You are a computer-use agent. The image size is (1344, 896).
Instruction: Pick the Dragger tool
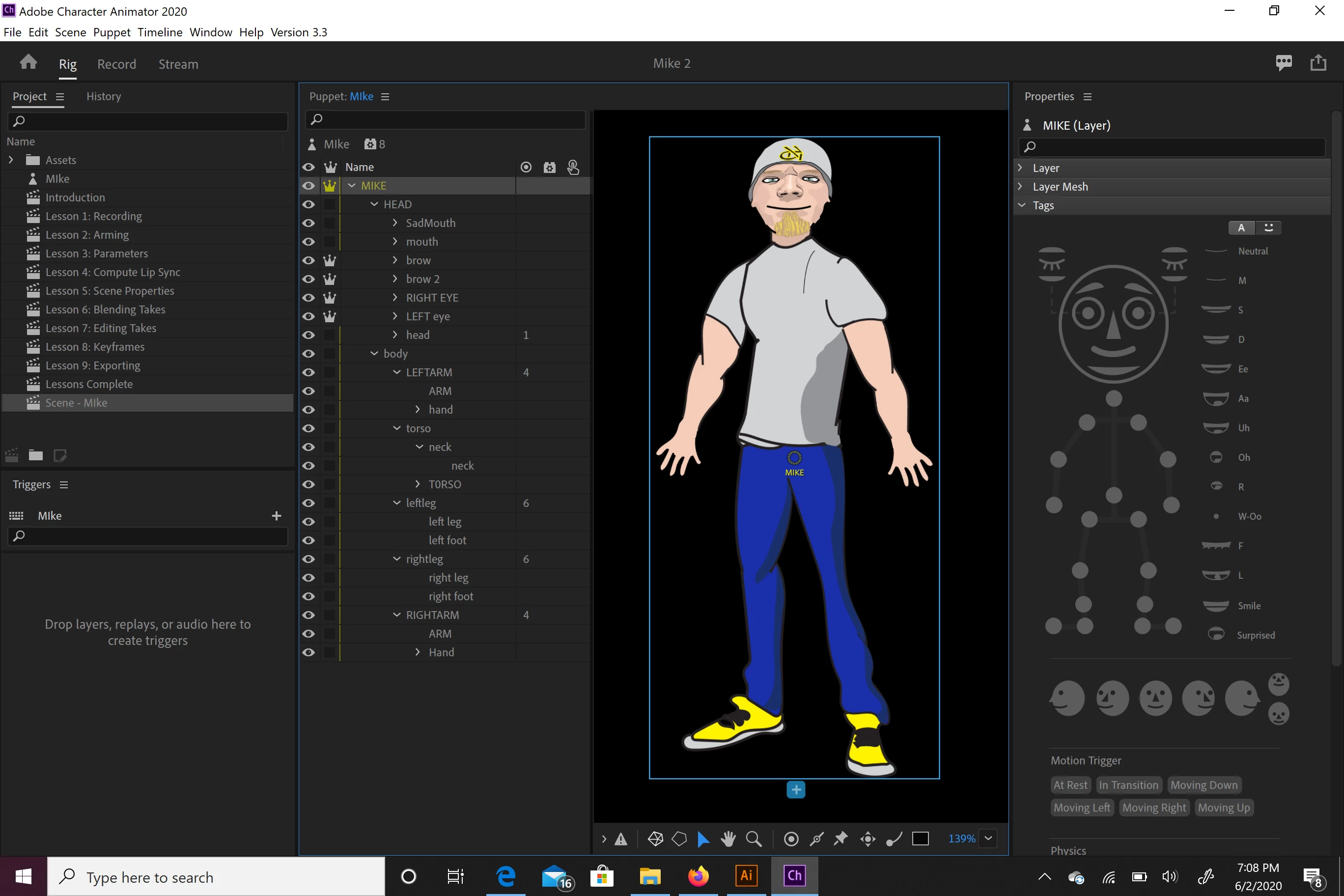[x=868, y=839]
